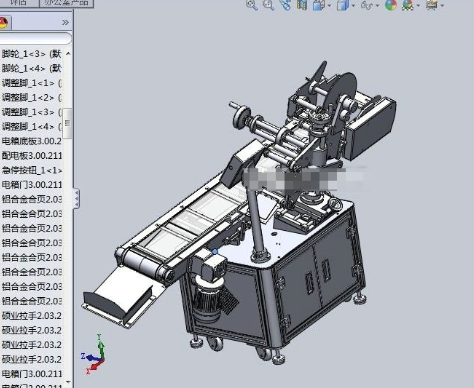Open the View Settings dropdown arrow
The width and height of the screenshot is (474, 388).
[x=442, y=6]
